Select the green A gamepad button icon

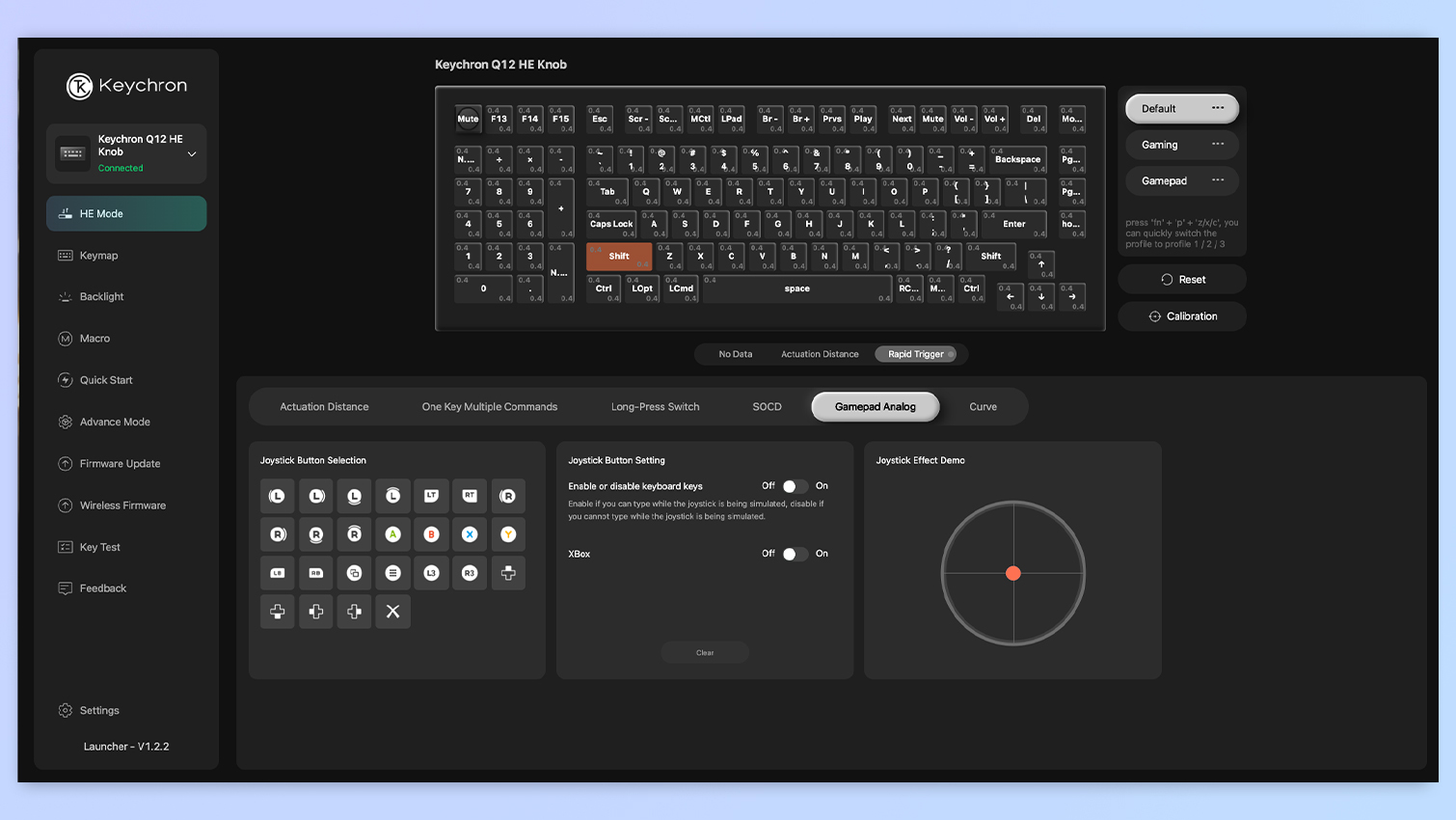click(392, 533)
